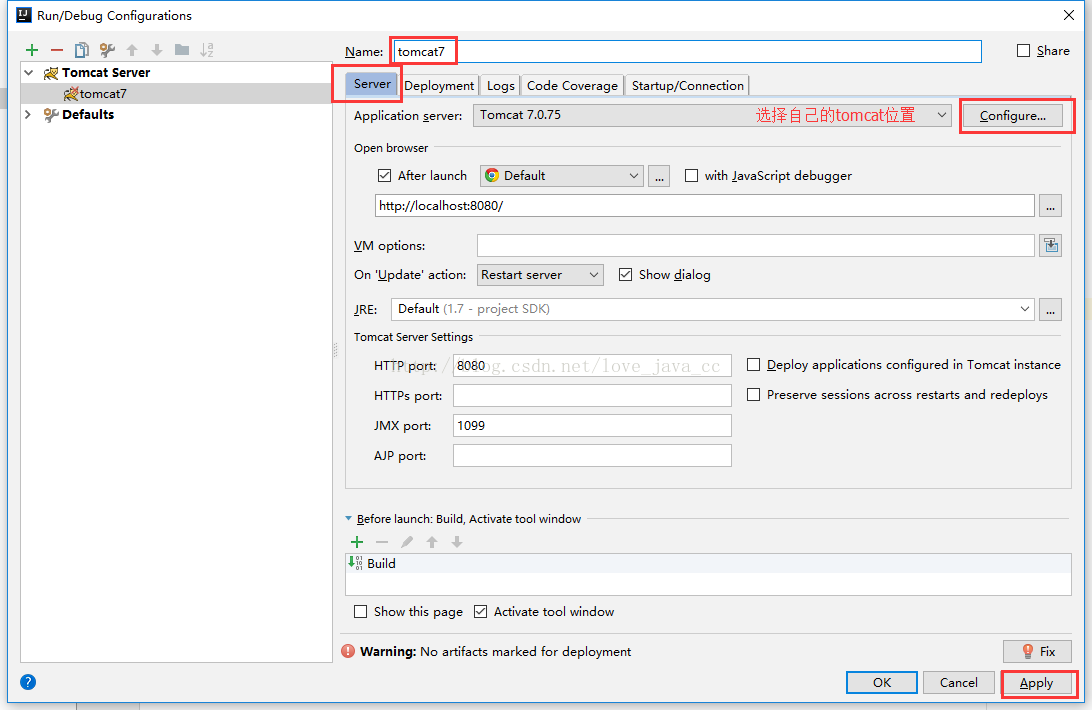
Task: Click the Cancel button
Action: coord(958,682)
